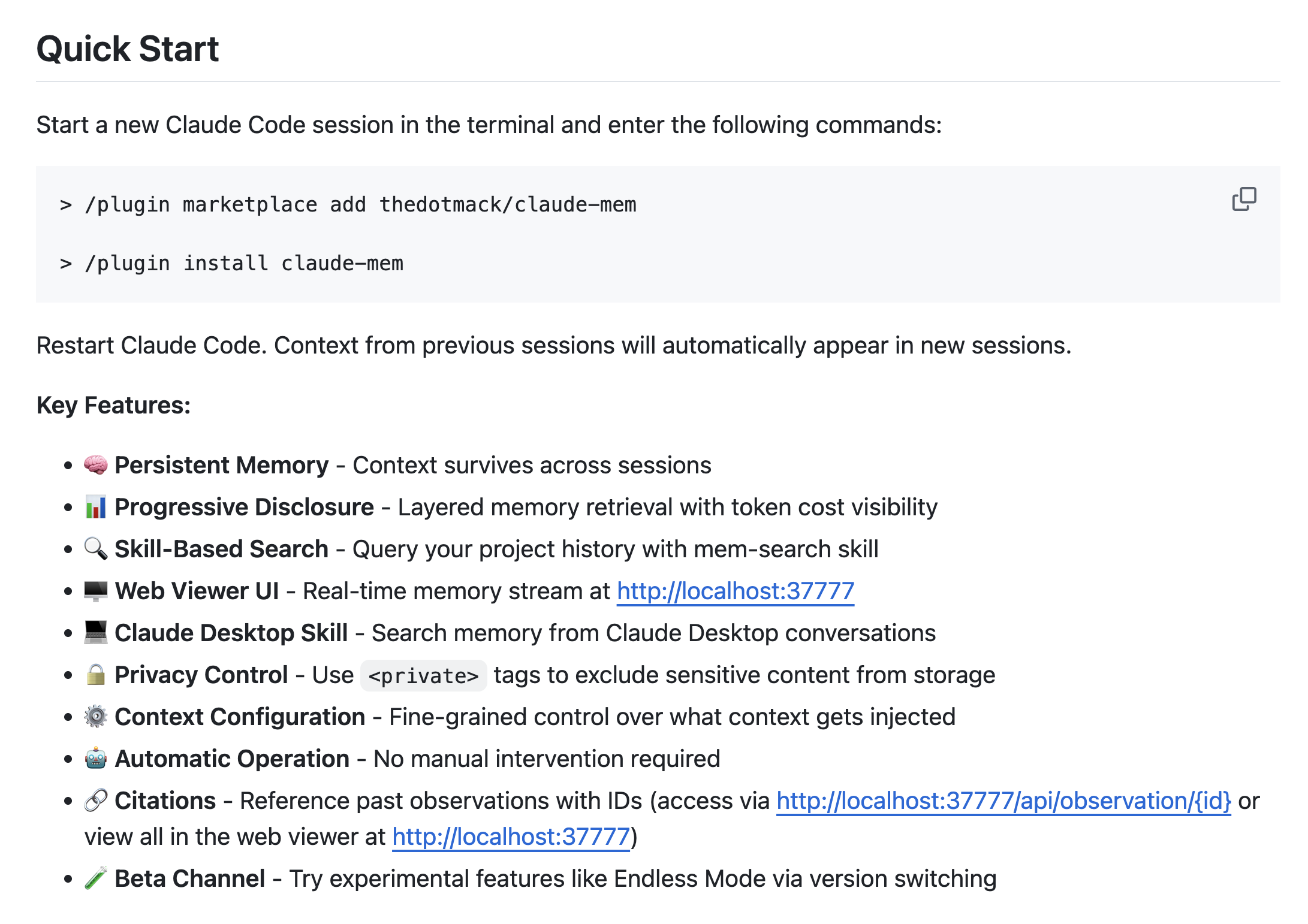Click the laptop emoji beside Claude Desktop Skill
The image size is (1308, 924).
[96, 633]
